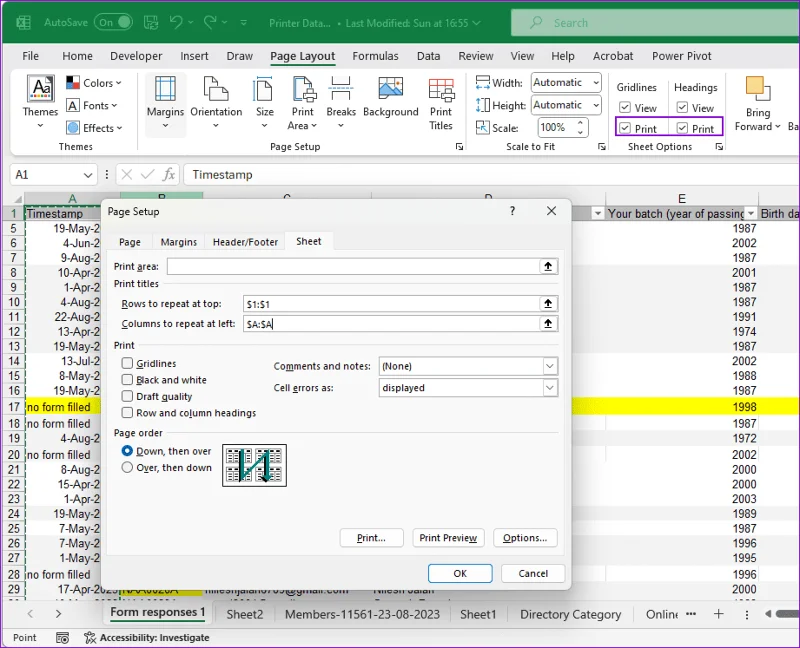Enable Row and column headings option
The height and width of the screenshot is (648, 800).
(127, 413)
